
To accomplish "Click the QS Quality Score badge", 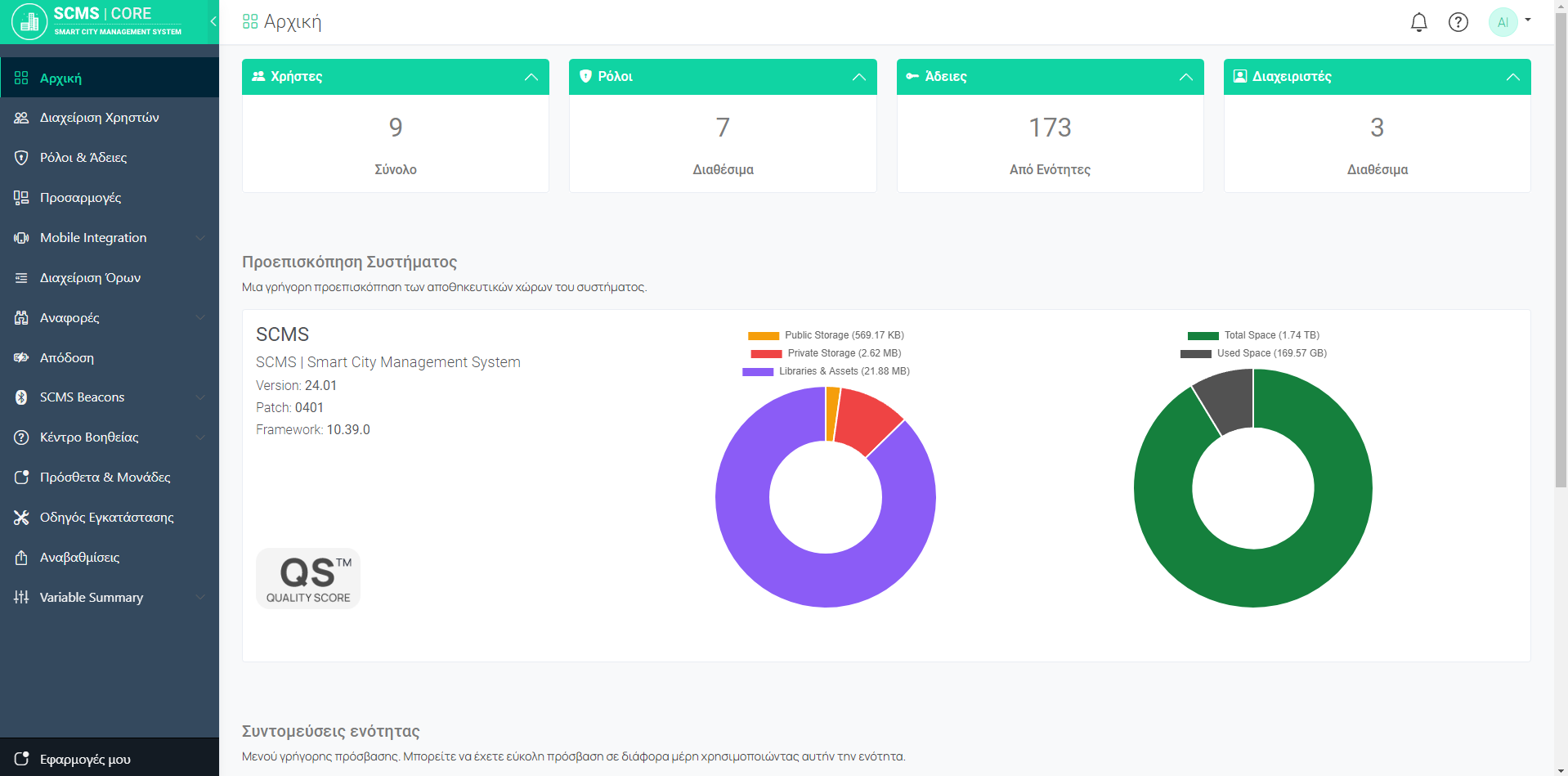I will coord(308,578).
